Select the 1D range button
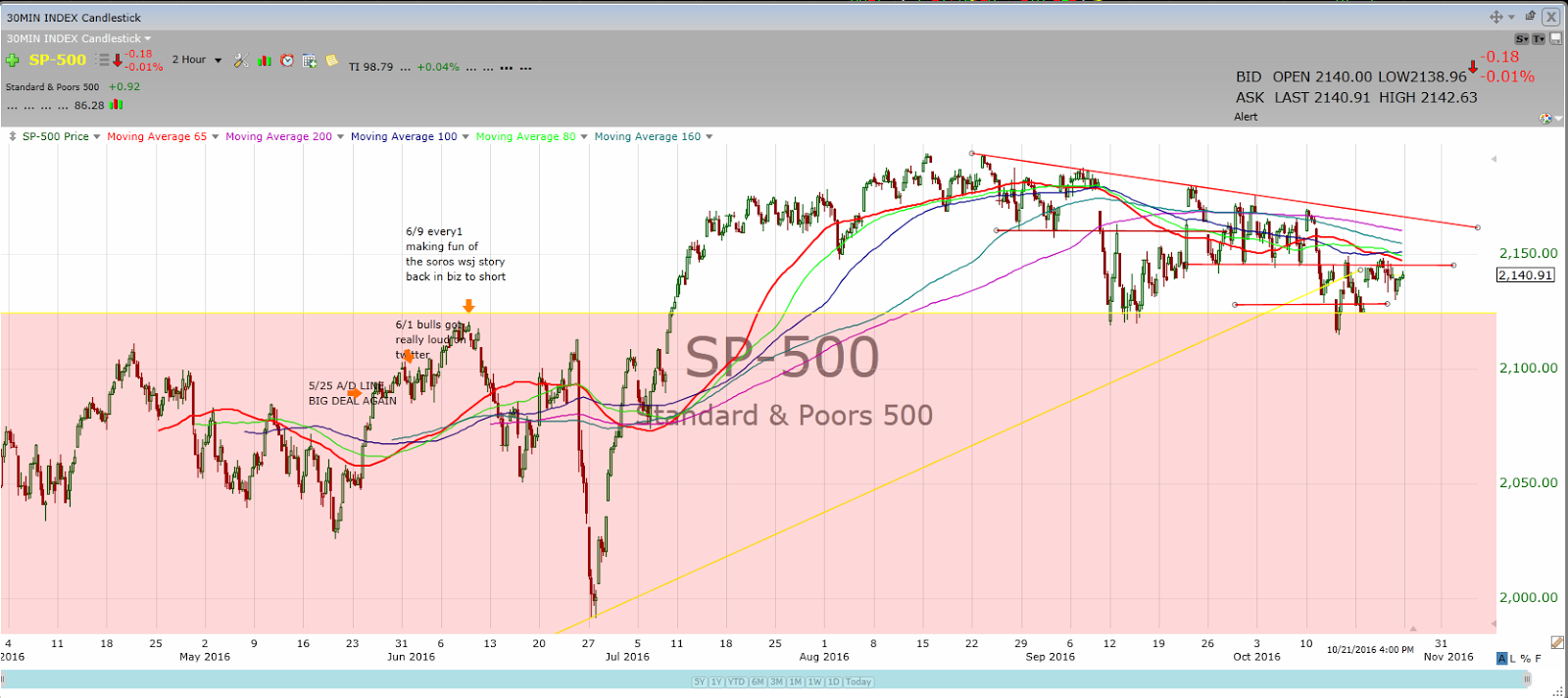This screenshot has height=698, width=1568. [x=834, y=682]
